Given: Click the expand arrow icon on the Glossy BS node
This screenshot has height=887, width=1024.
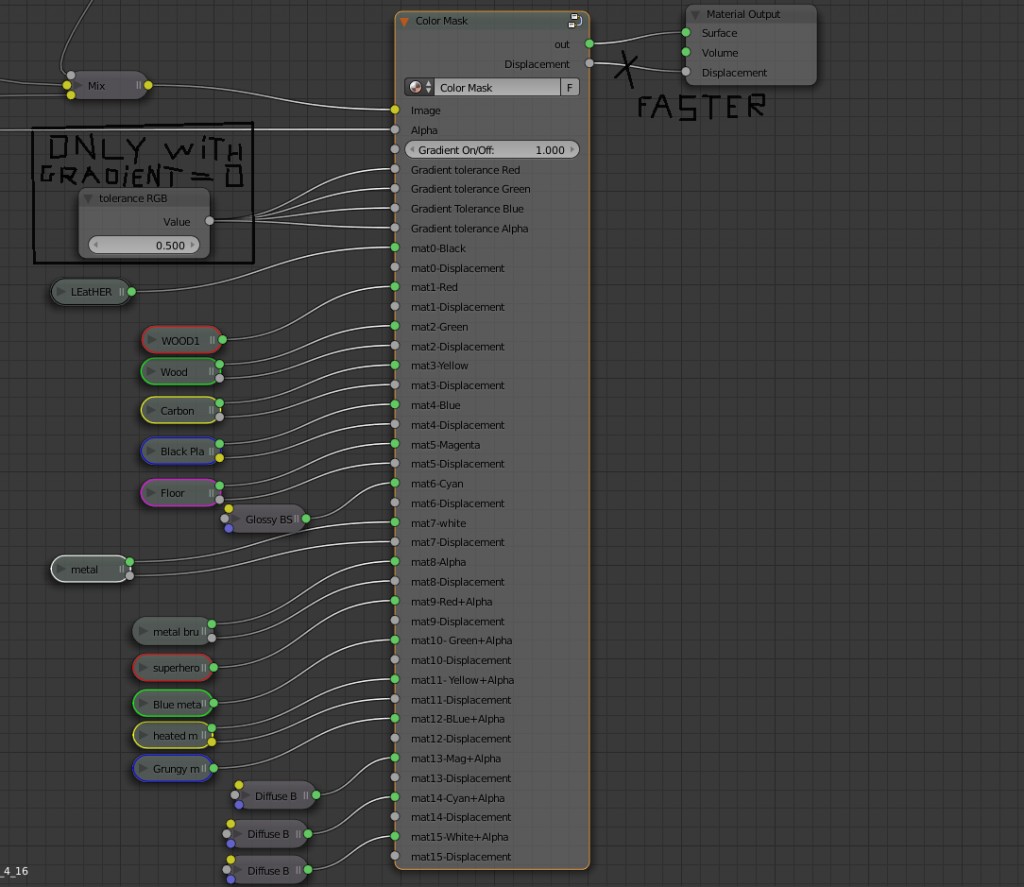Looking at the screenshot, I should (236, 518).
